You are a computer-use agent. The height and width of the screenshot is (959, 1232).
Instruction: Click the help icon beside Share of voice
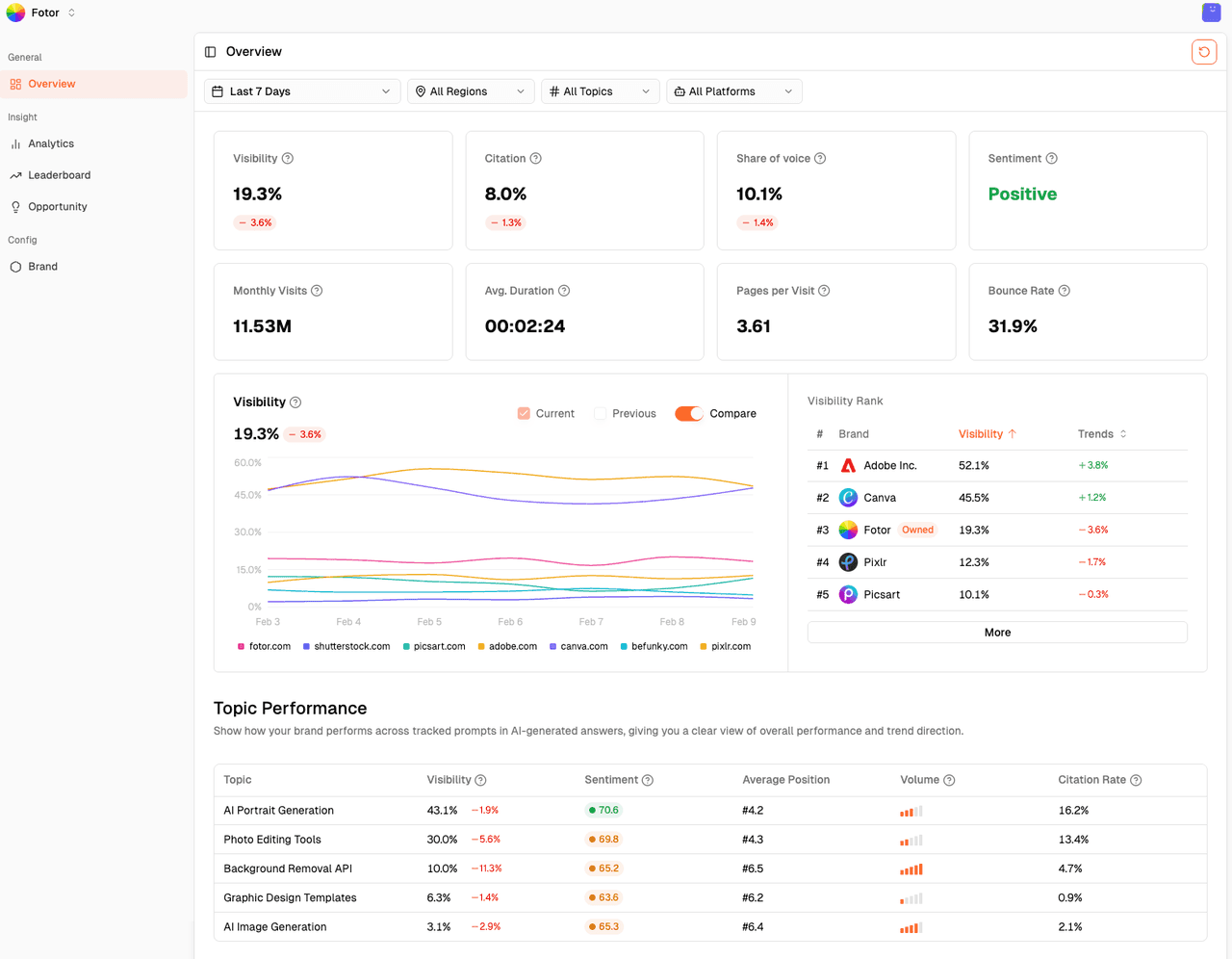820,159
